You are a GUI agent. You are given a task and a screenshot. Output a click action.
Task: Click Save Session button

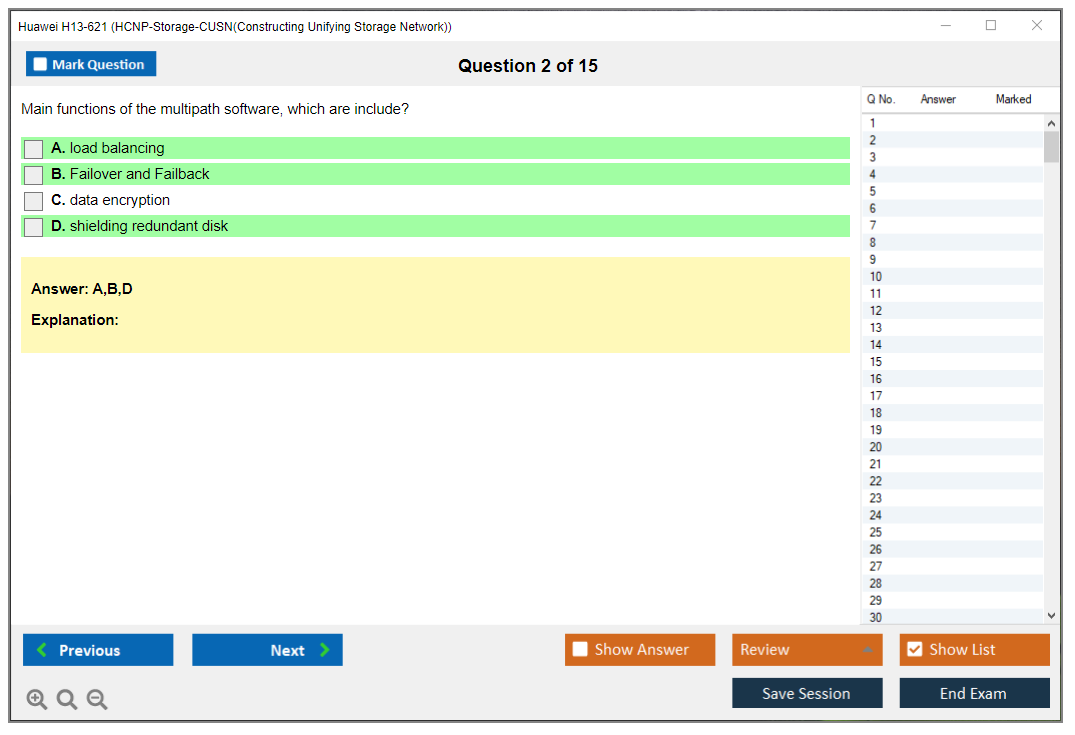pyautogui.click(x=807, y=693)
